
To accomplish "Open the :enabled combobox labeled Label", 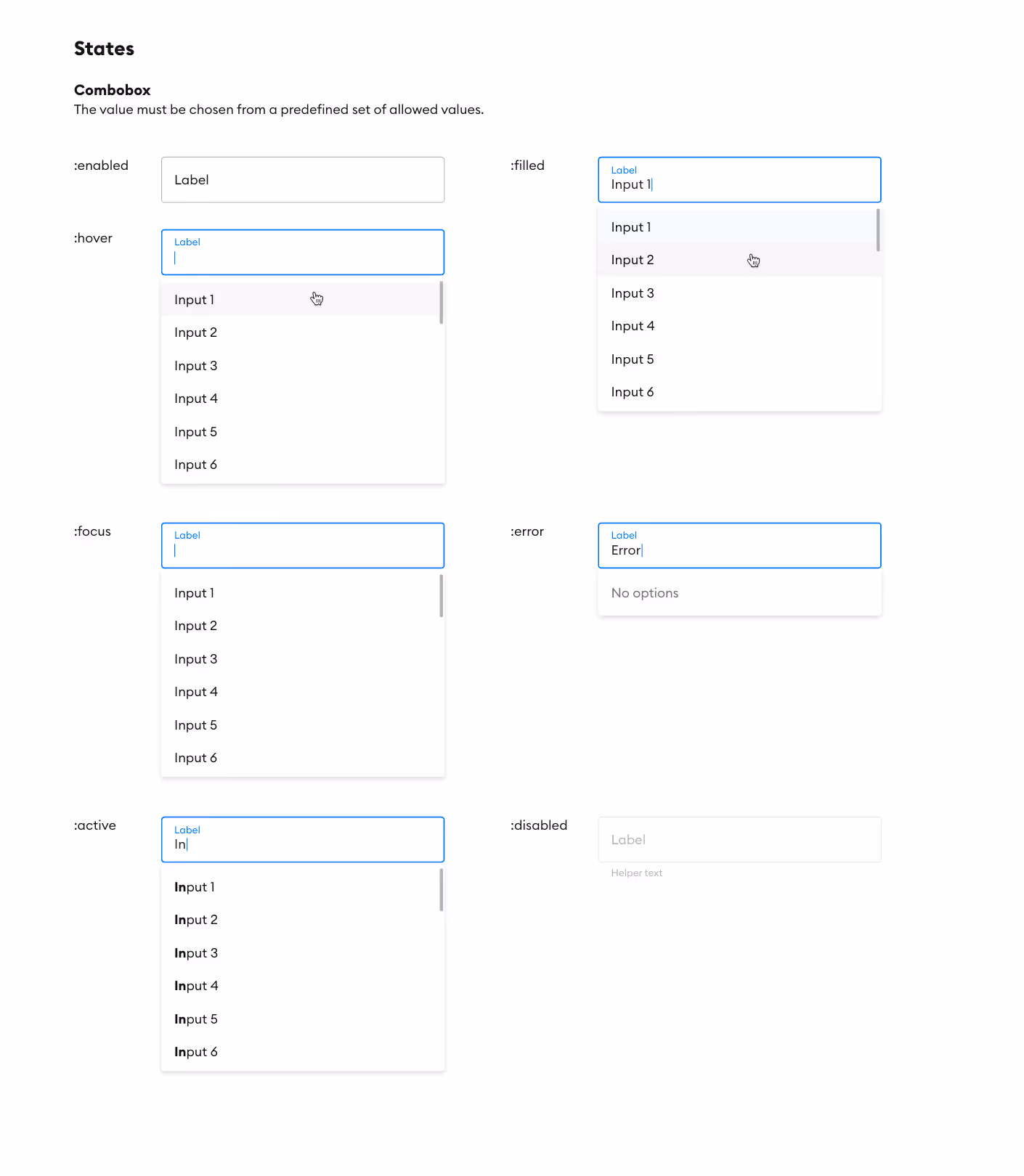I will click(x=302, y=179).
